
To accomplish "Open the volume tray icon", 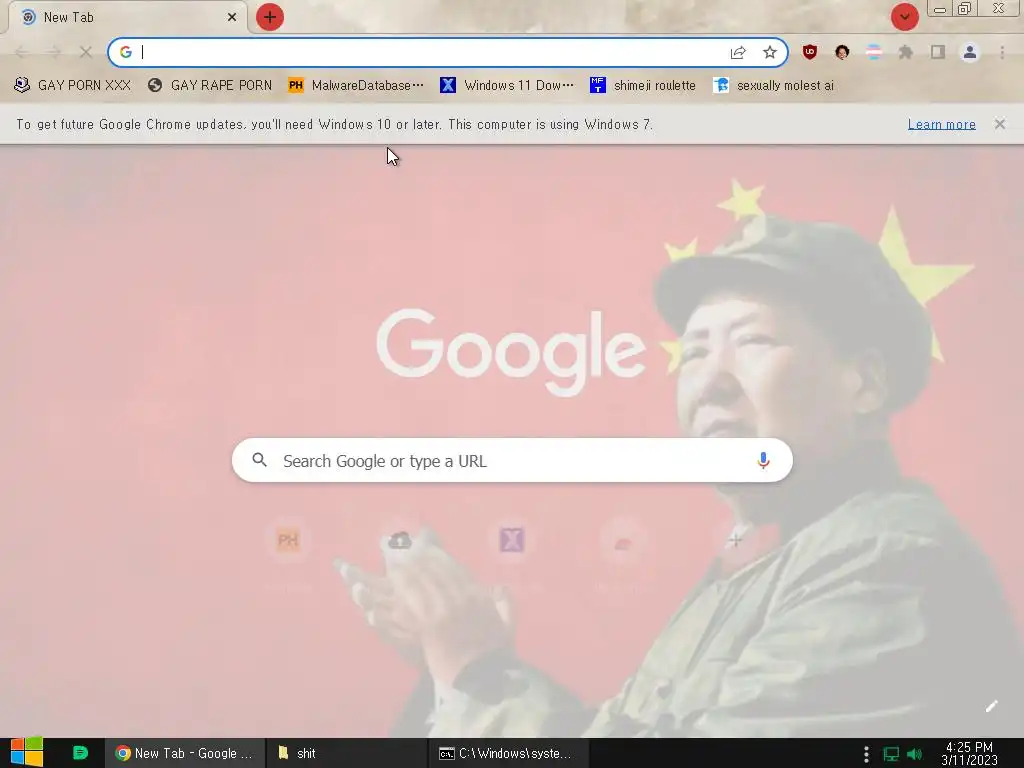I will pyautogui.click(x=915, y=754).
